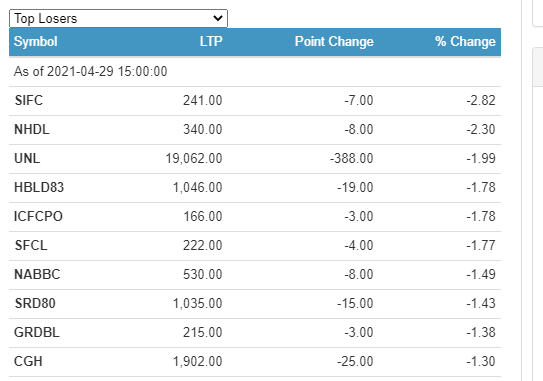This screenshot has width=543, height=381.
Task: Open the SRD80 symbol
Action: click(35, 303)
